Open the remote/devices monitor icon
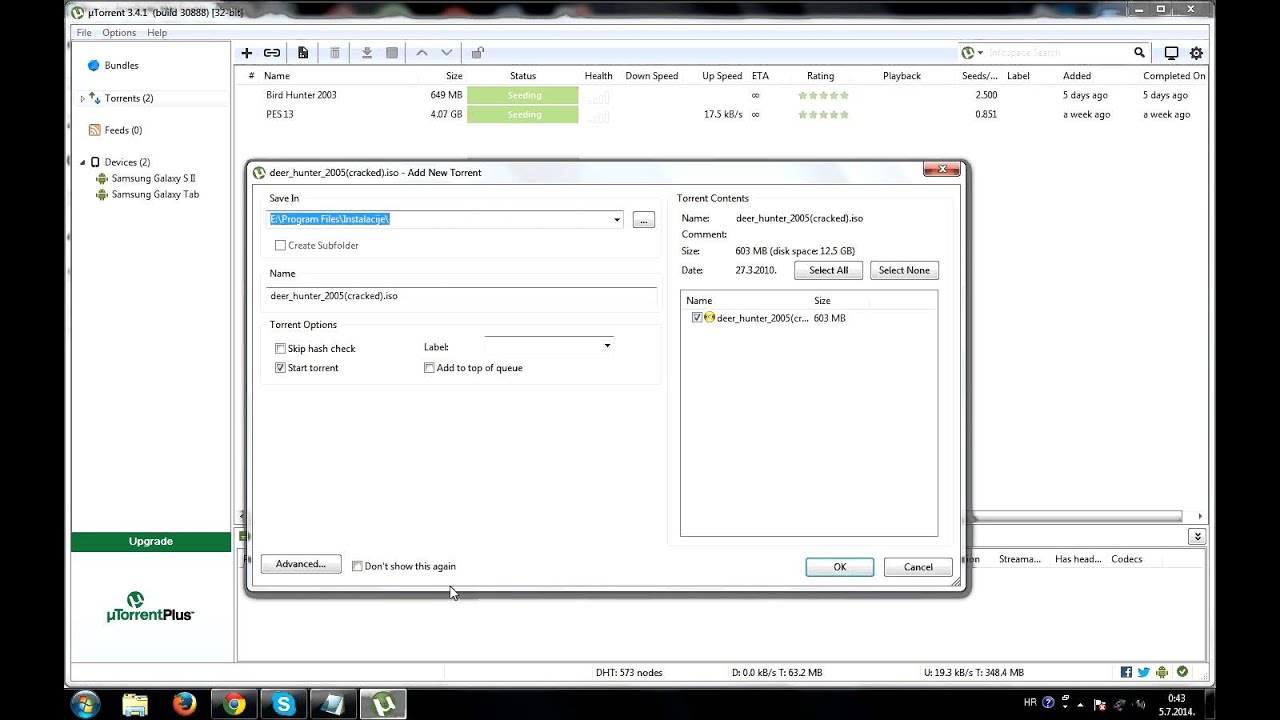This screenshot has width=1280, height=720. point(1171,53)
